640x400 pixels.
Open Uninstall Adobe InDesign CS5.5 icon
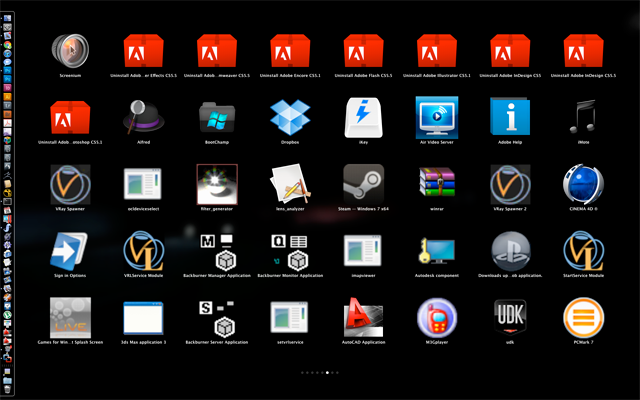583,51
